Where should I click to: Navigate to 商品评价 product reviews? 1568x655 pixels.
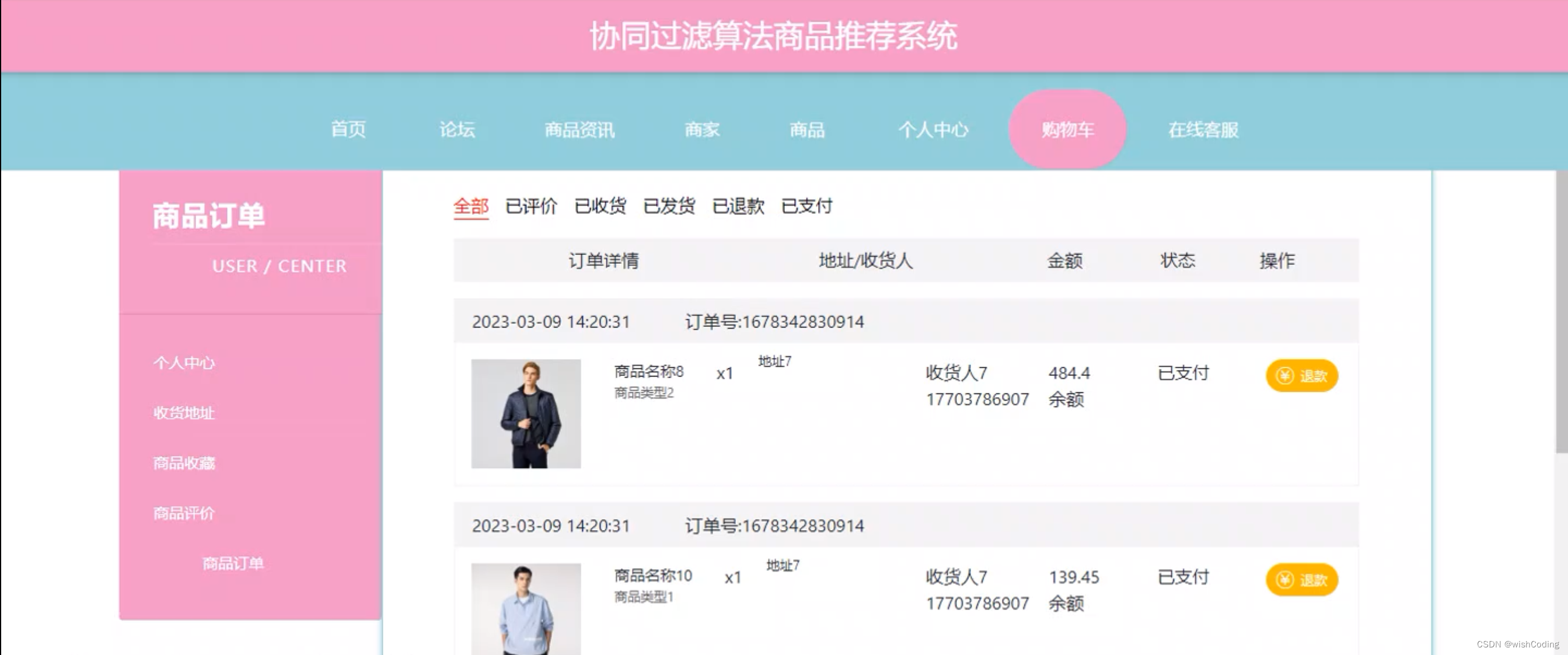[x=184, y=513]
